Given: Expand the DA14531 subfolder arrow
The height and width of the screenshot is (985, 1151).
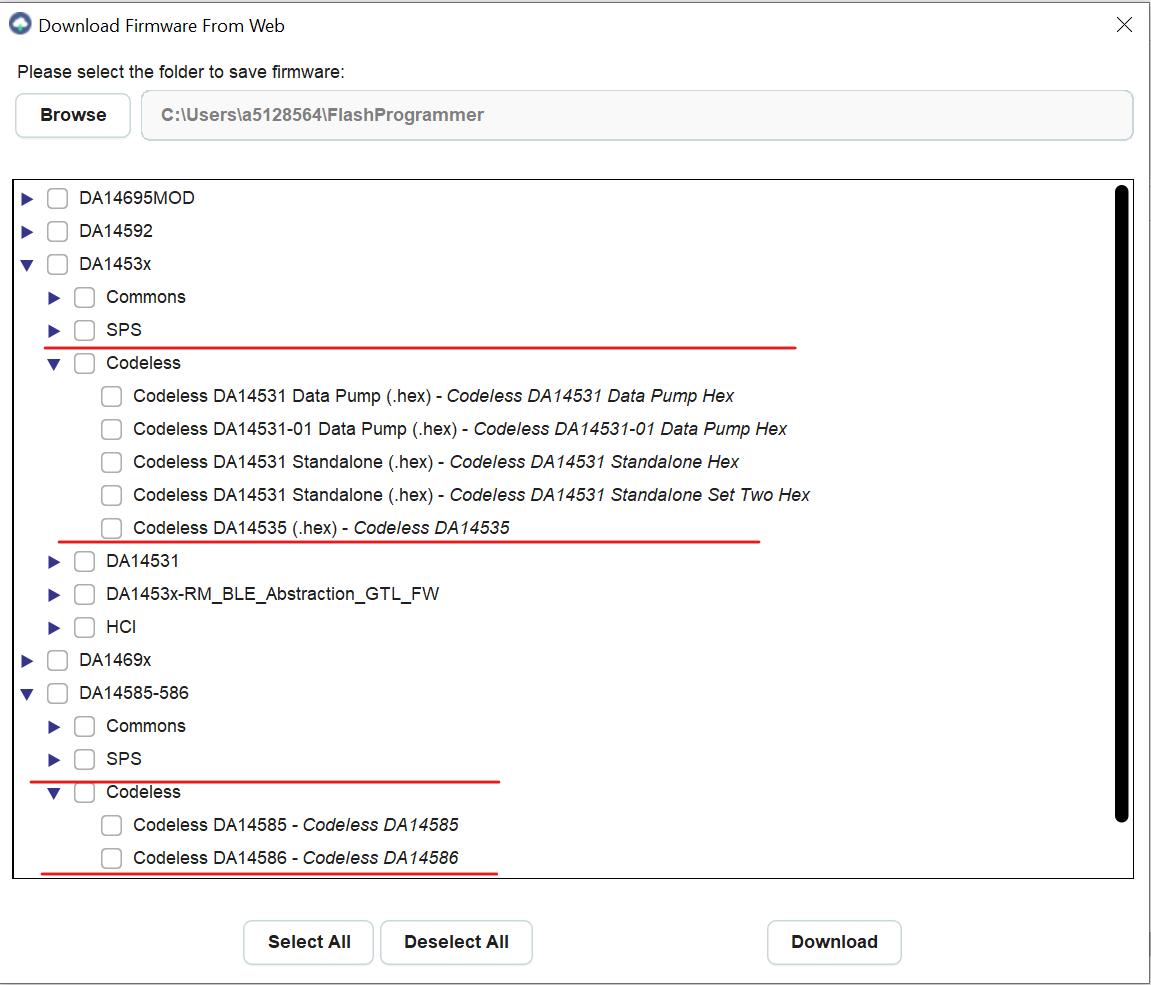Looking at the screenshot, I should [x=54, y=562].
